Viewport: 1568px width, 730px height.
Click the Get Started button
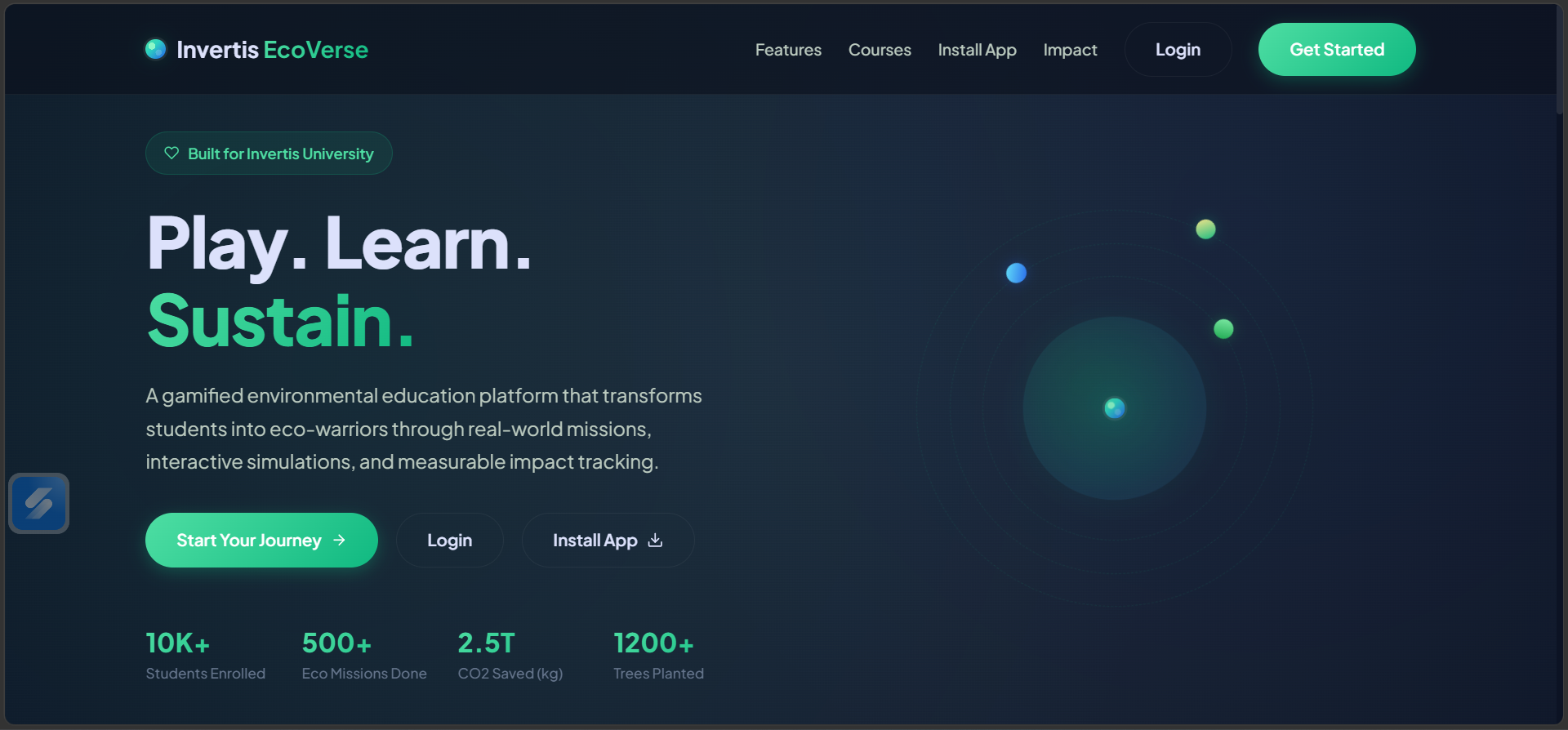click(1337, 50)
